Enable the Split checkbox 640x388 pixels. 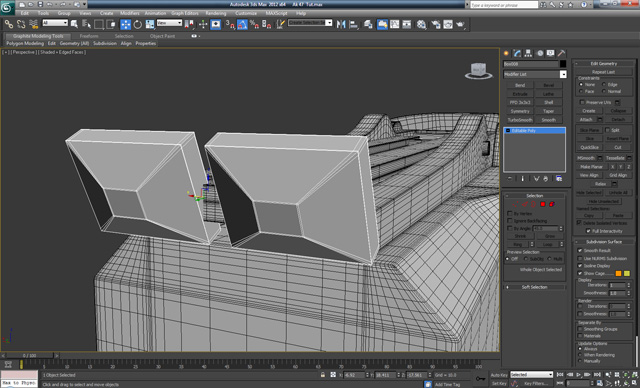(607, 130)
